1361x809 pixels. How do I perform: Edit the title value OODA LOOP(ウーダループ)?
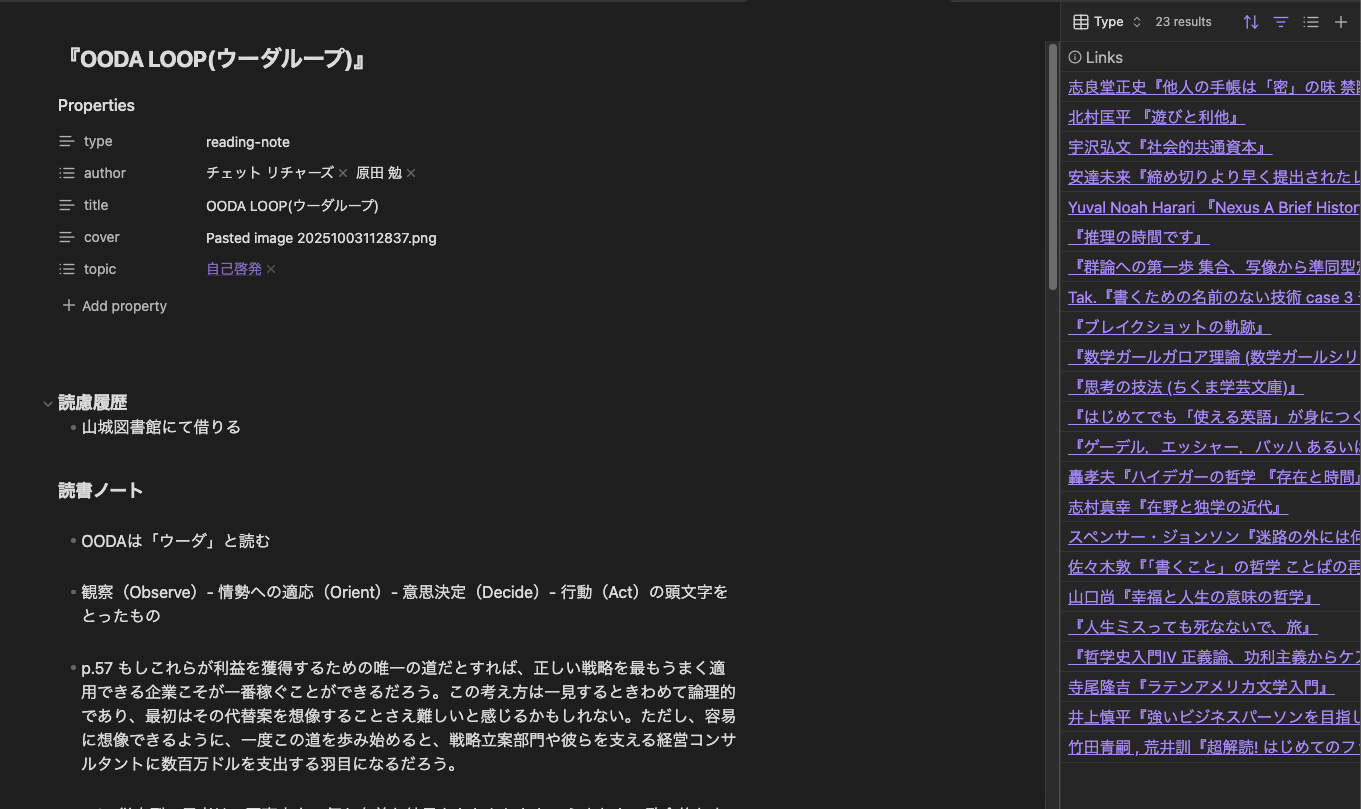coord(292,206)
